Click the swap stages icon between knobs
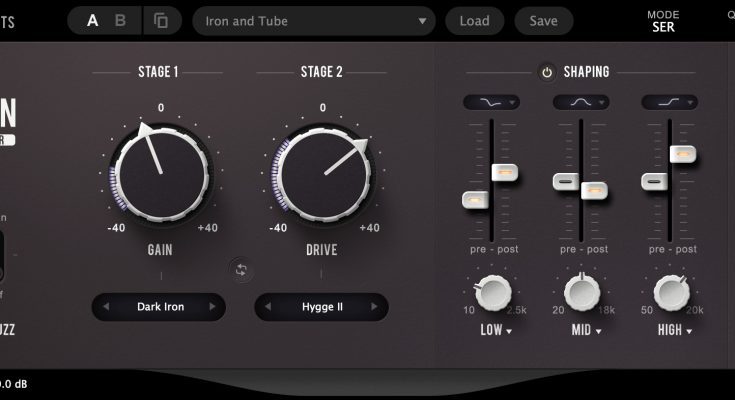The width and height of the screenshot is (735, 400). click(240, 268)
